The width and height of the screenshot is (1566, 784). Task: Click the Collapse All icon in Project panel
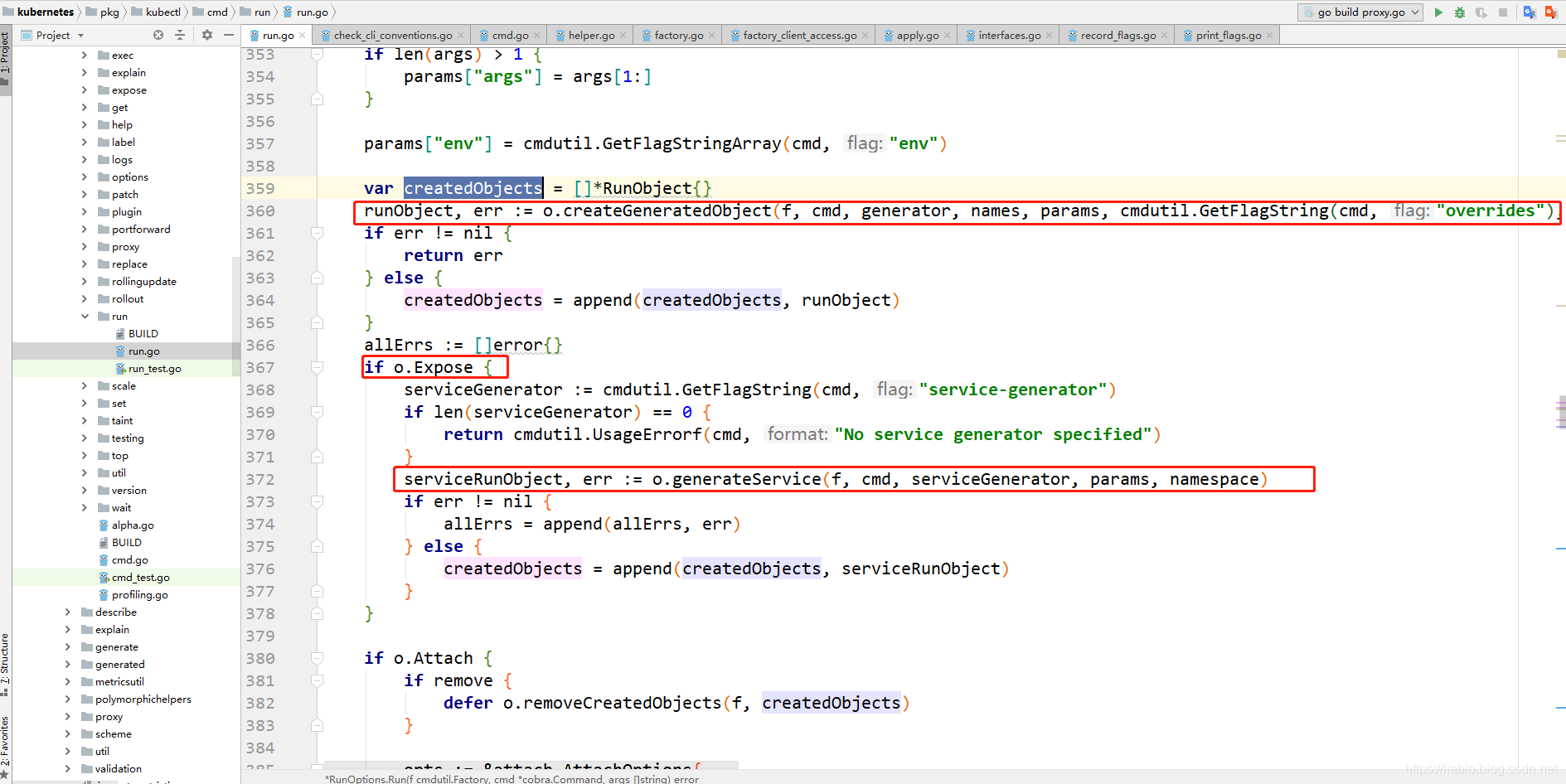180,35
